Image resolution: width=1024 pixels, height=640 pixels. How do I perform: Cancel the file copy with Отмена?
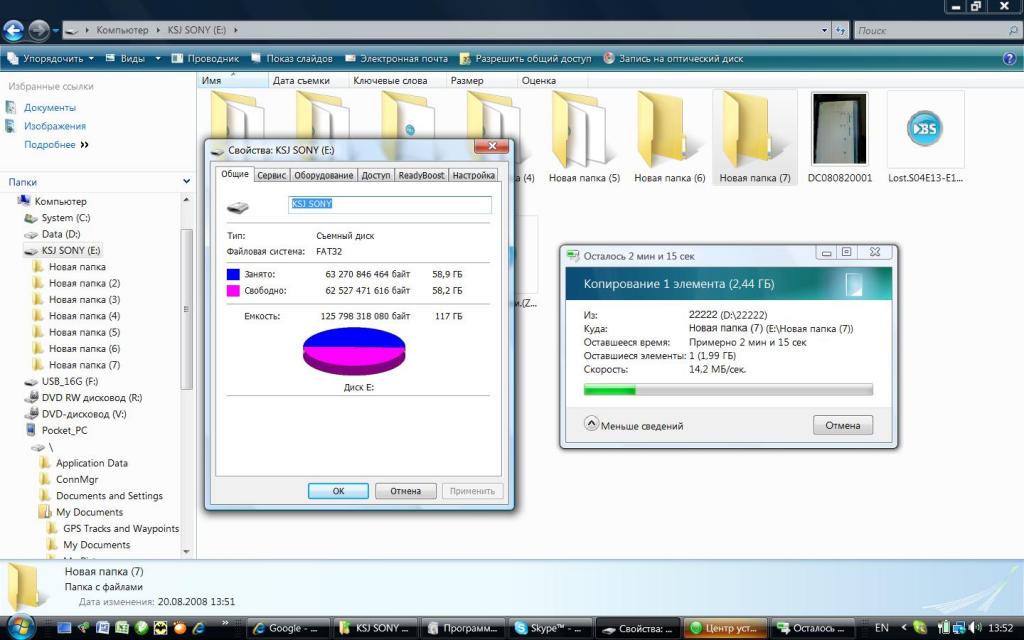(842, 425)
